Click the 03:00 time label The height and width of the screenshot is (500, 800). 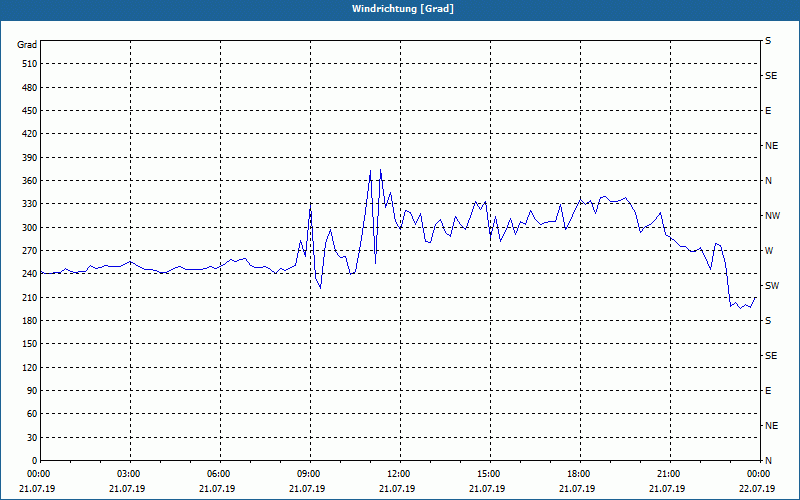click(130, 474)
